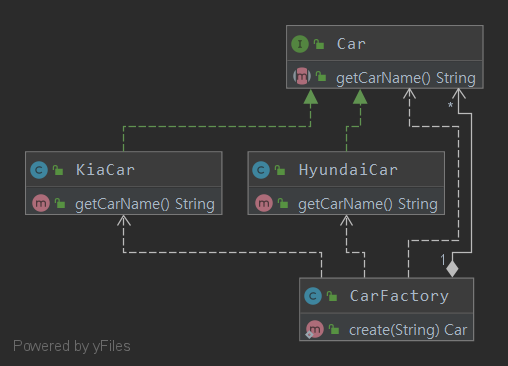This screenshot has width=508, height=366.
Task: Click the public lock icon in Car header
Action: pyautogui.click(x=319, y=44)
